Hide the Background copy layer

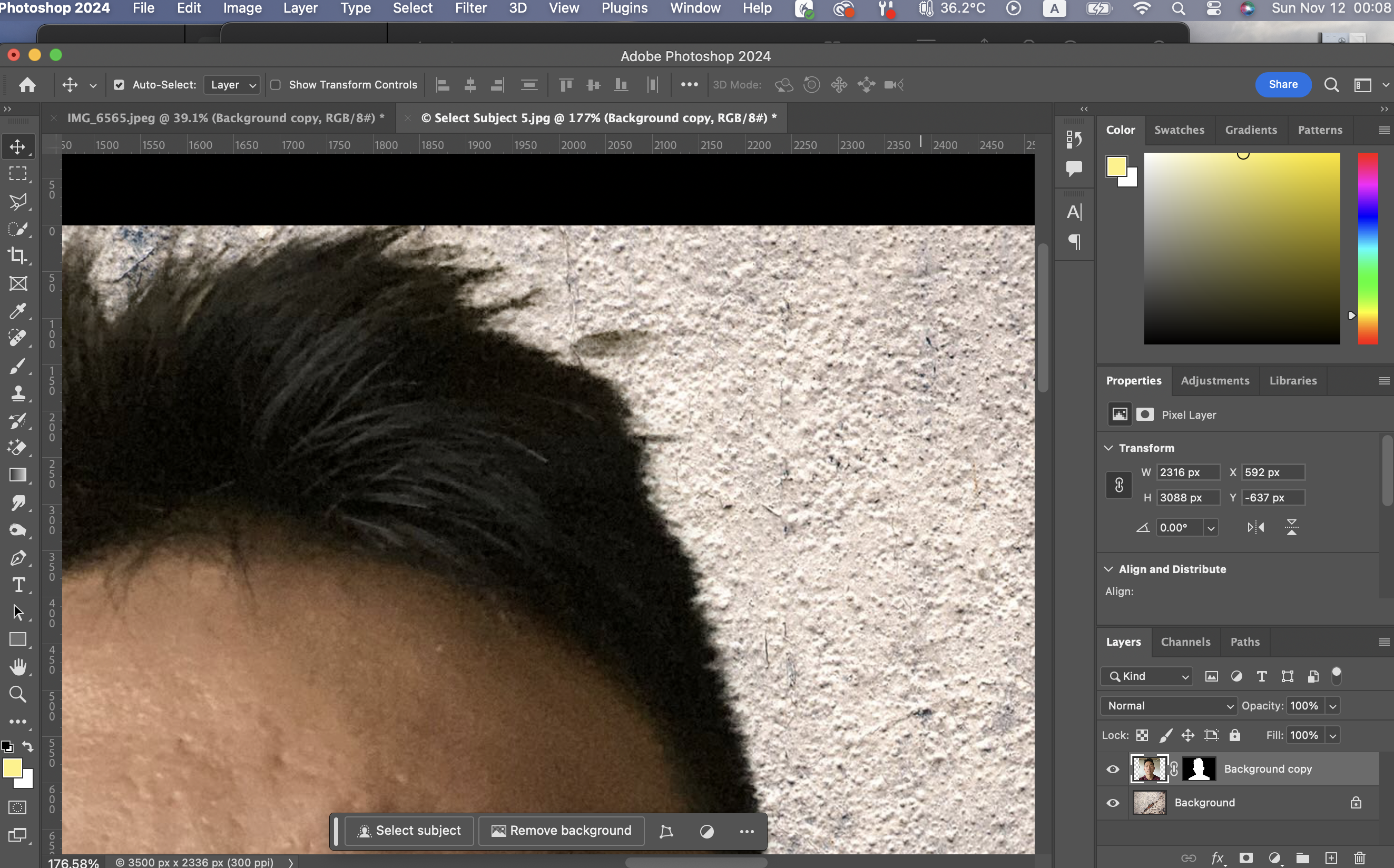[x=1113, y=770]
